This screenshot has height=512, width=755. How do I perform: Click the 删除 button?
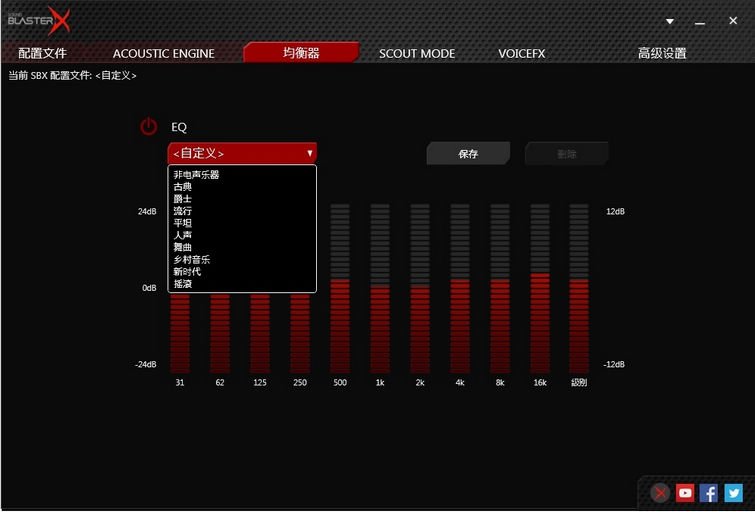pos(567,154)
